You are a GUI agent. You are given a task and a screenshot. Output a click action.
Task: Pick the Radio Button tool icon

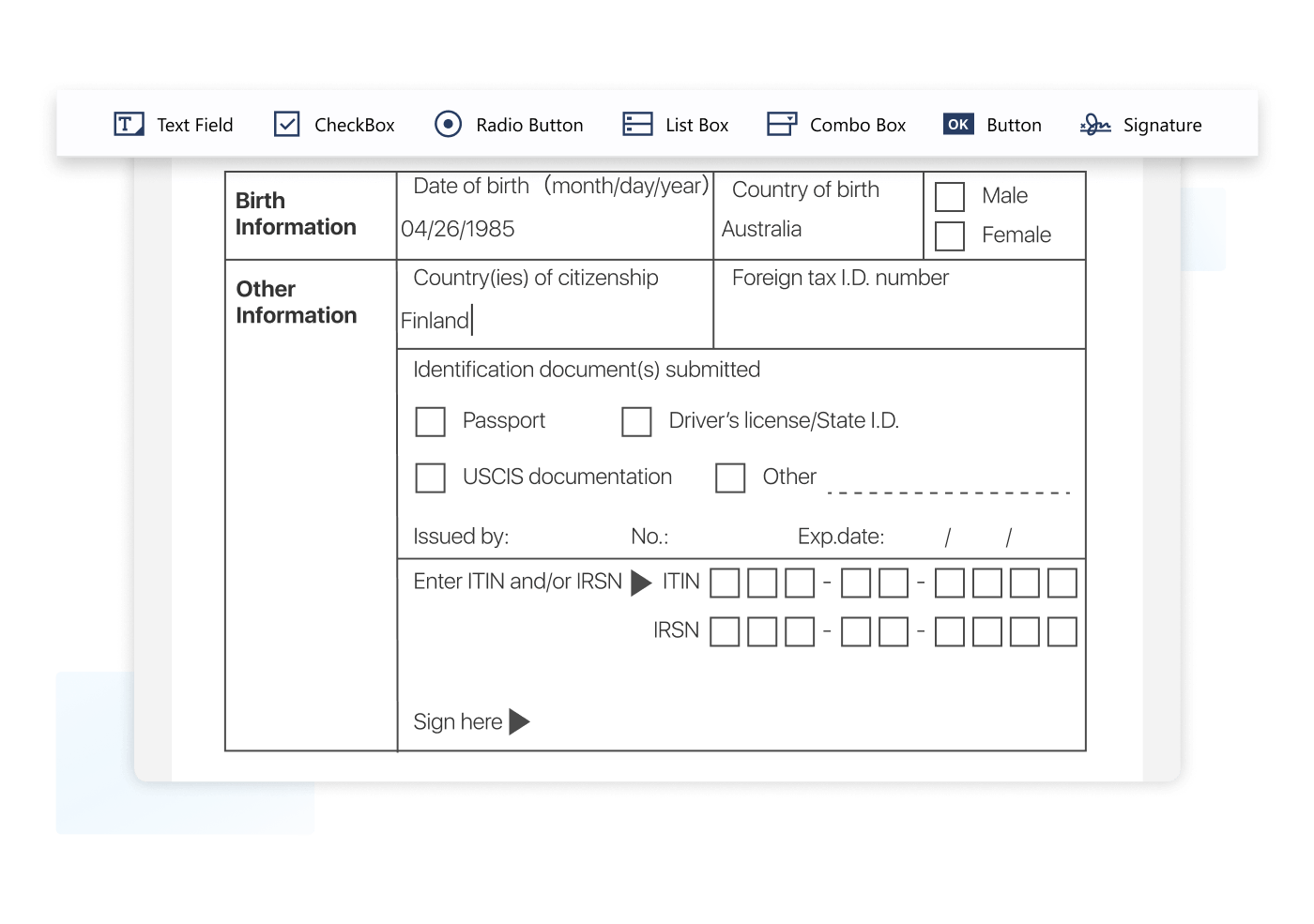coord(448,124)
